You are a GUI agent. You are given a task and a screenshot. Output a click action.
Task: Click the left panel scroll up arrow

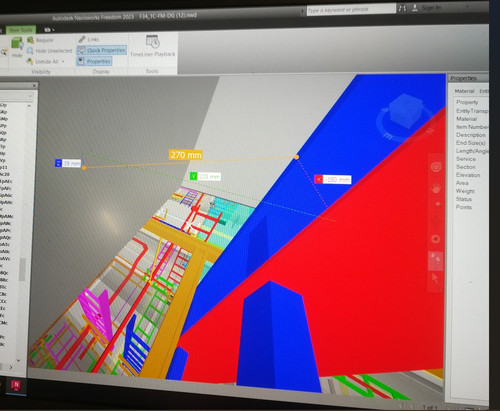pyautogui.click(x=29, y=106)
